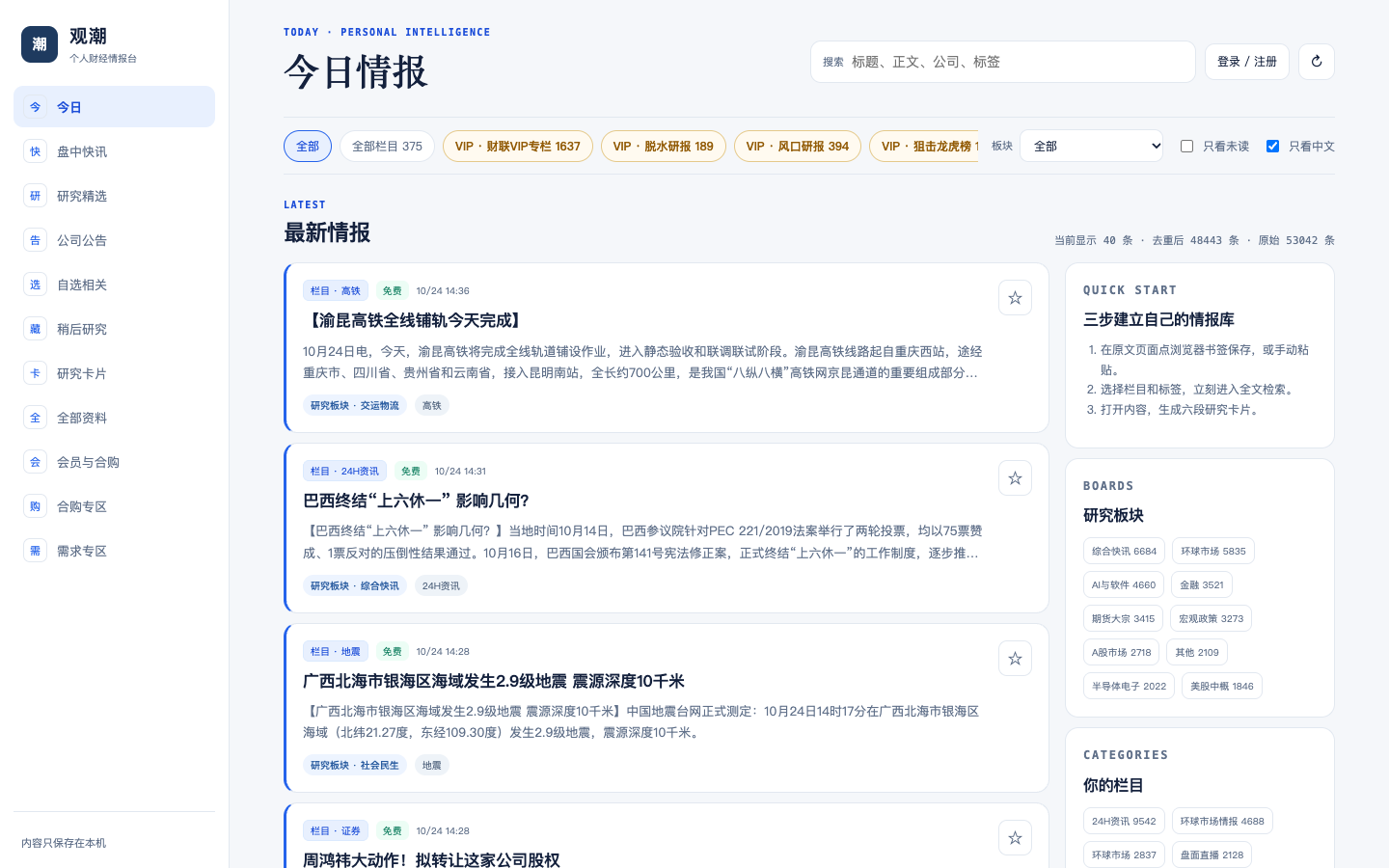Viewport: 1389px width, 868px height.
Task: Go to 研究精选 section
Action: tap(114, 196)
